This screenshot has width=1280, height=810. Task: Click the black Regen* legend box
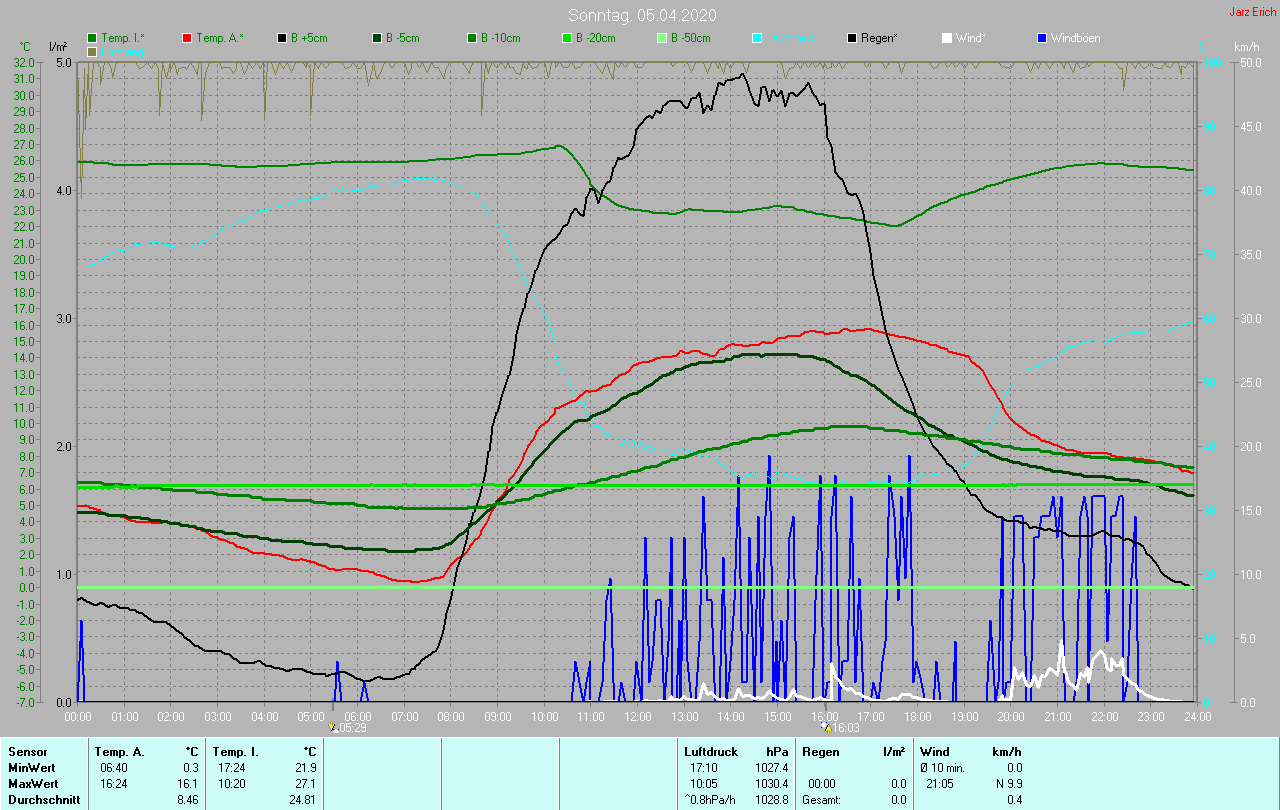(x=852, y=38)
